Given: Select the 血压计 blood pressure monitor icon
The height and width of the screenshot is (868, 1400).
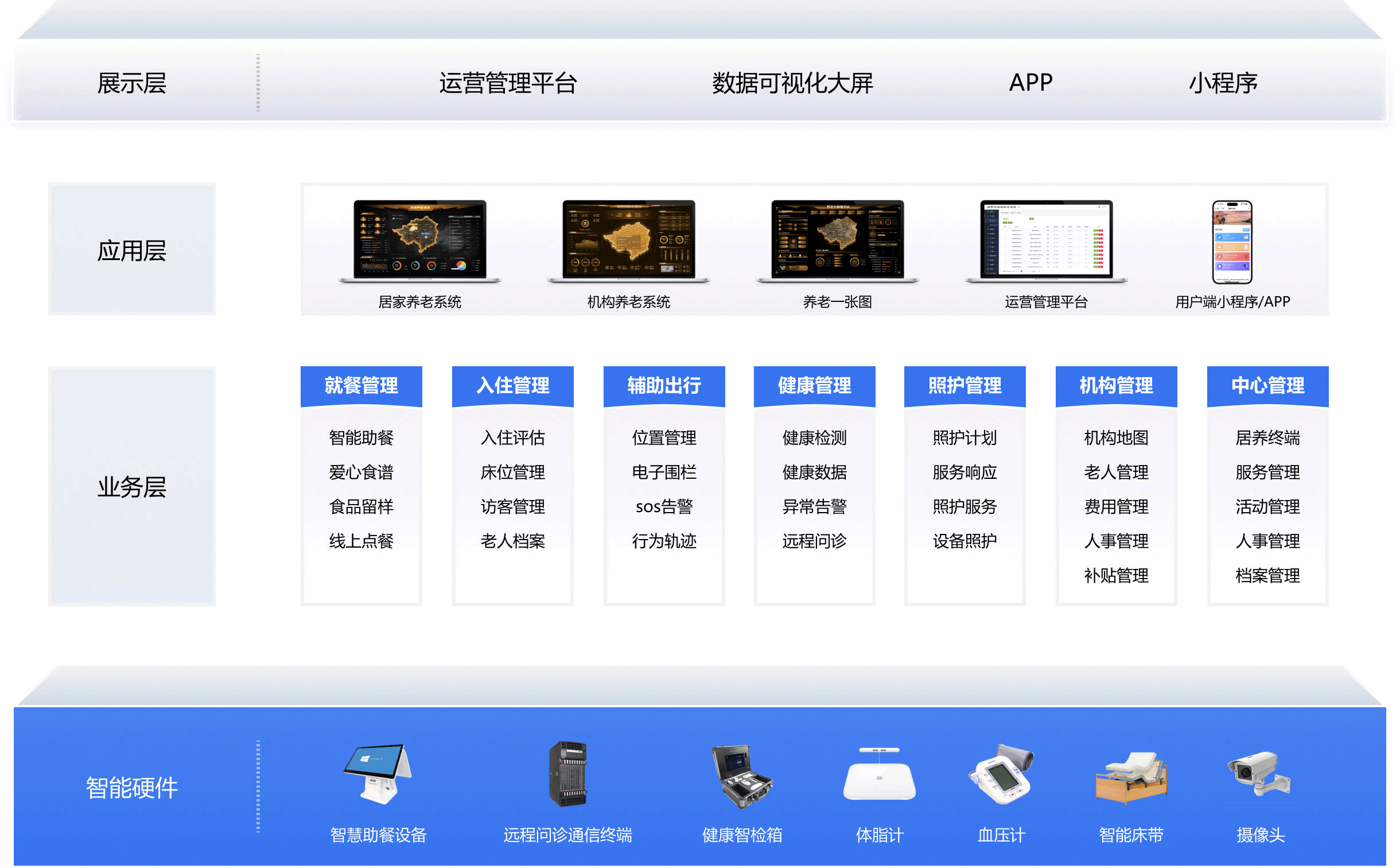Looking at the screenshot, I should pyautogui.click(x=1001, y=776).
